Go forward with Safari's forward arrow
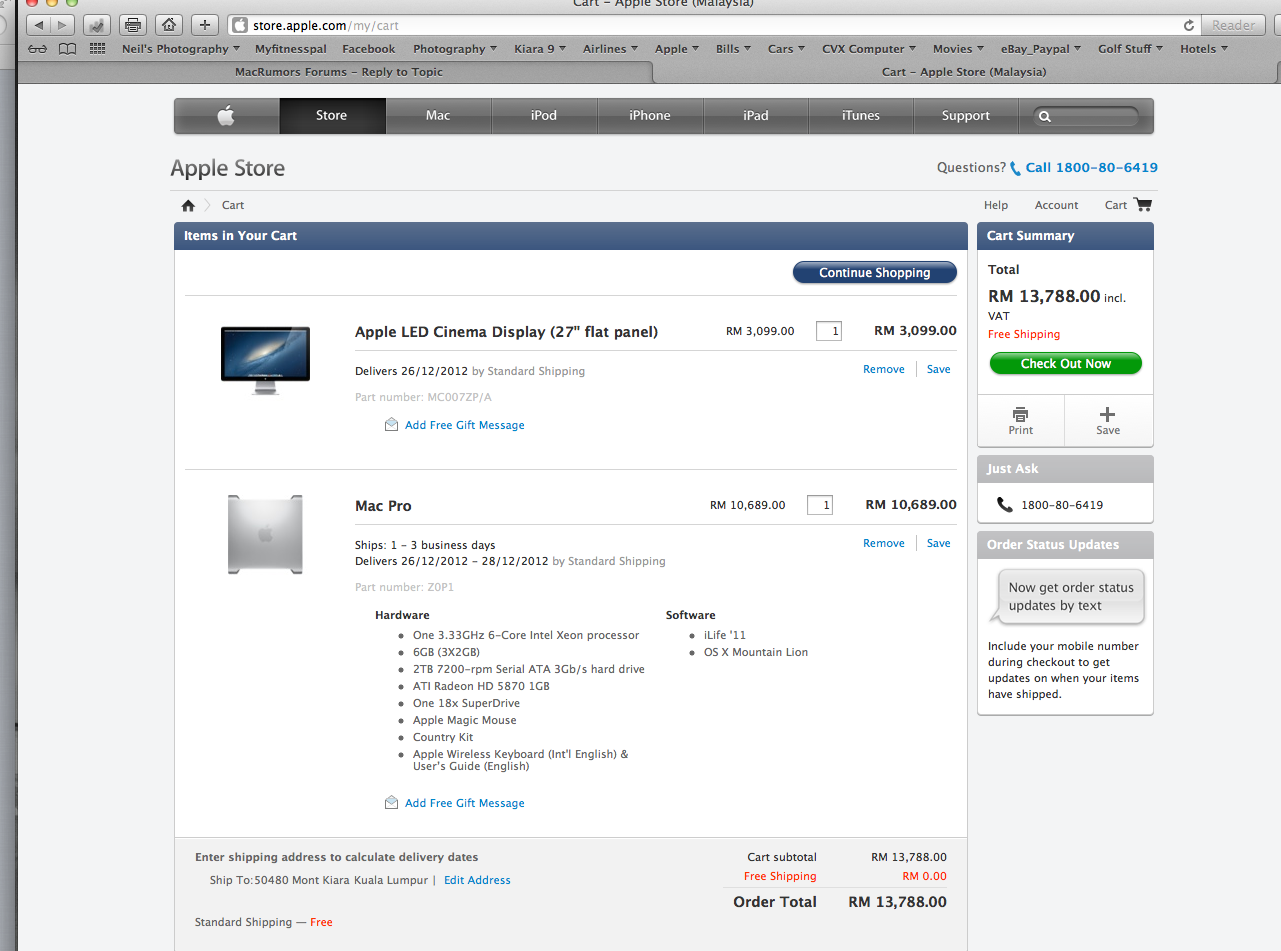Image resolution: width=1281 pixels, height=951 pixels. tap(62, 25)
